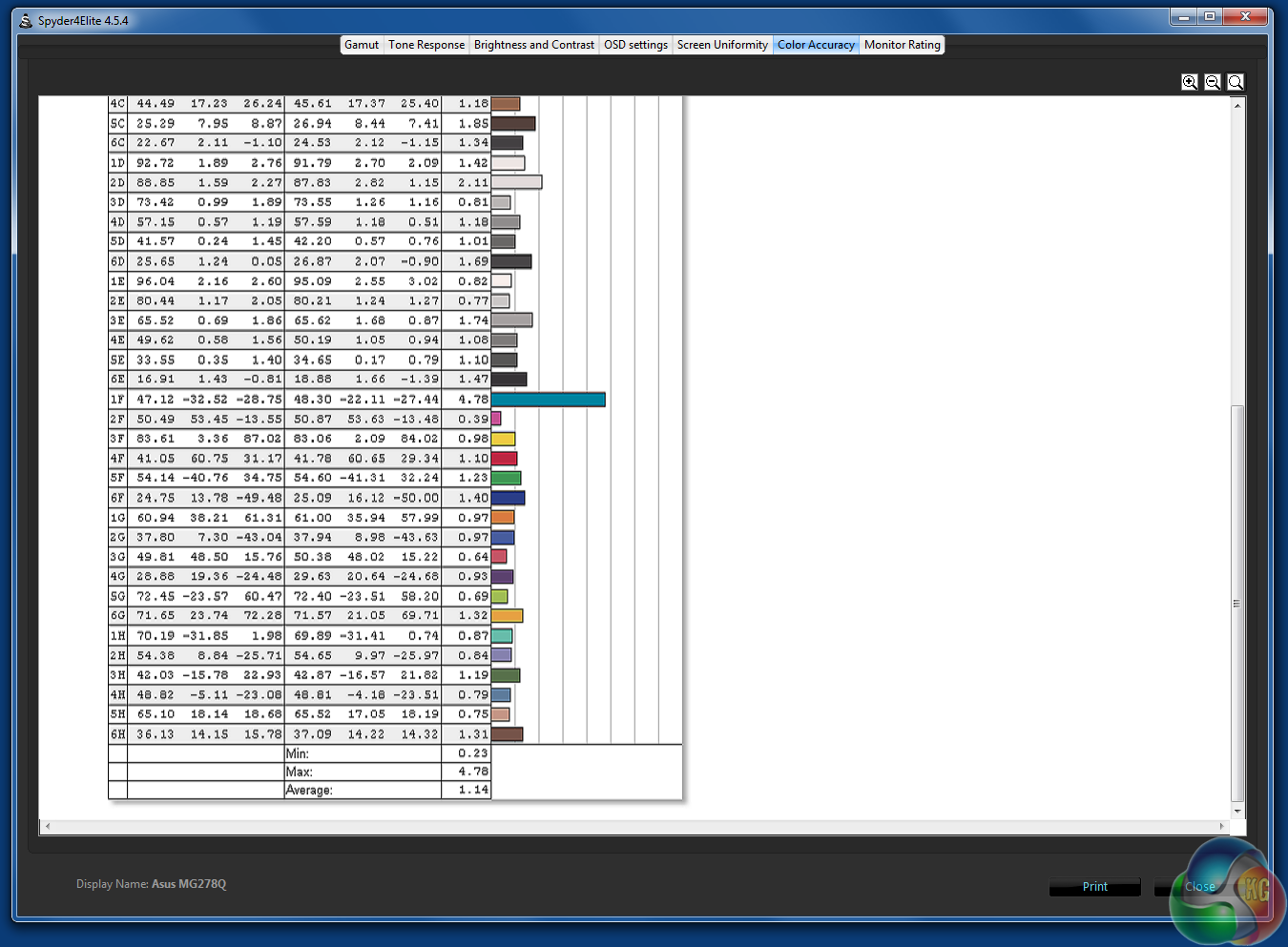The width and height of the screenshot is (1288, 947).
Task: Click the yellow 3F color bar
Action: click(504, 439)
